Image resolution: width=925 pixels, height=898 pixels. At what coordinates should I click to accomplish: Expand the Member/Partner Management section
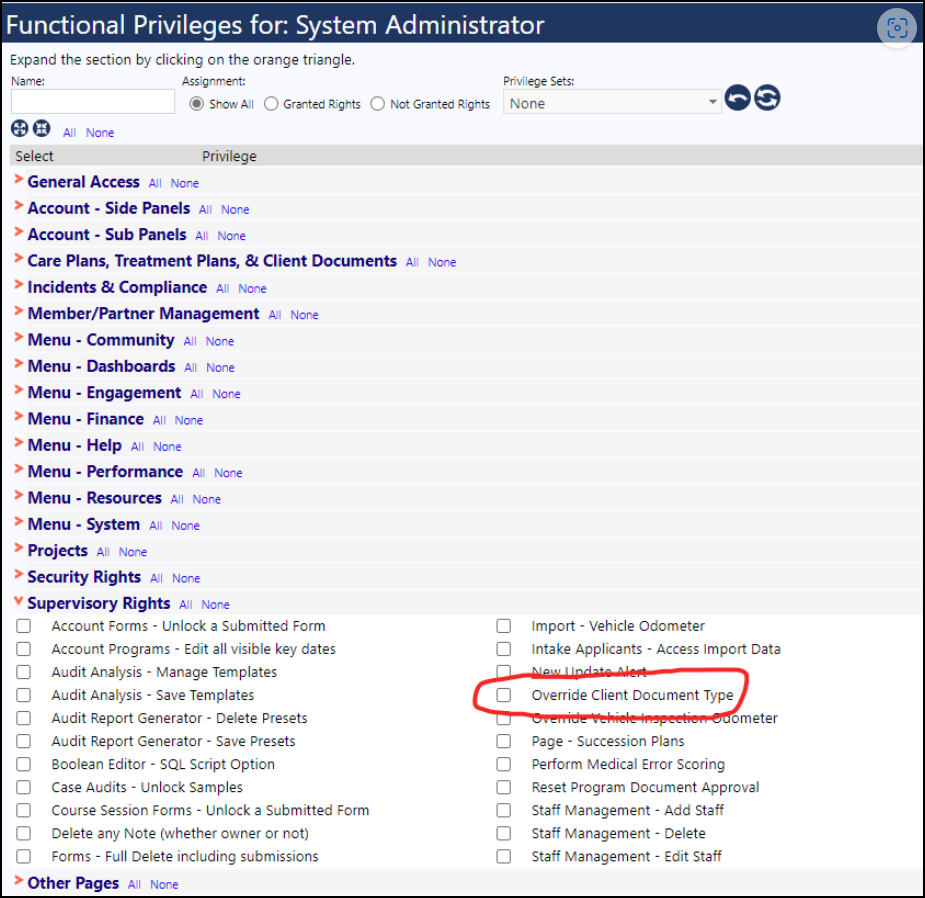[19, 311]
